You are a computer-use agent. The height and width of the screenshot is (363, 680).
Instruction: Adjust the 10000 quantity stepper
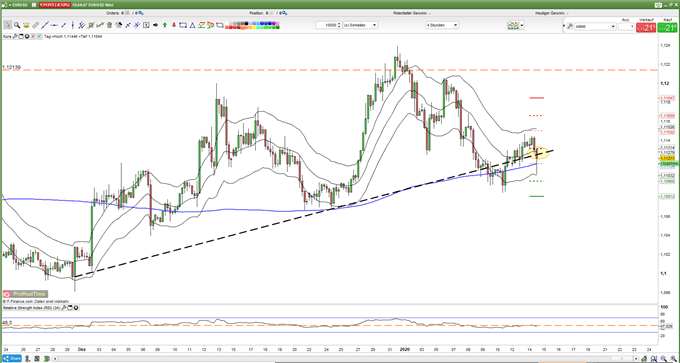click(339, 25)
